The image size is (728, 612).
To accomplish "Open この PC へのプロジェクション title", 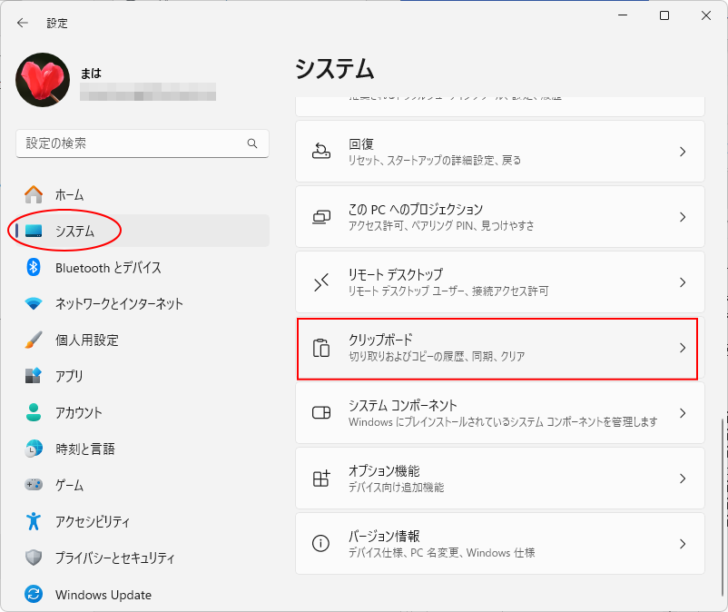I will (416, 209).
